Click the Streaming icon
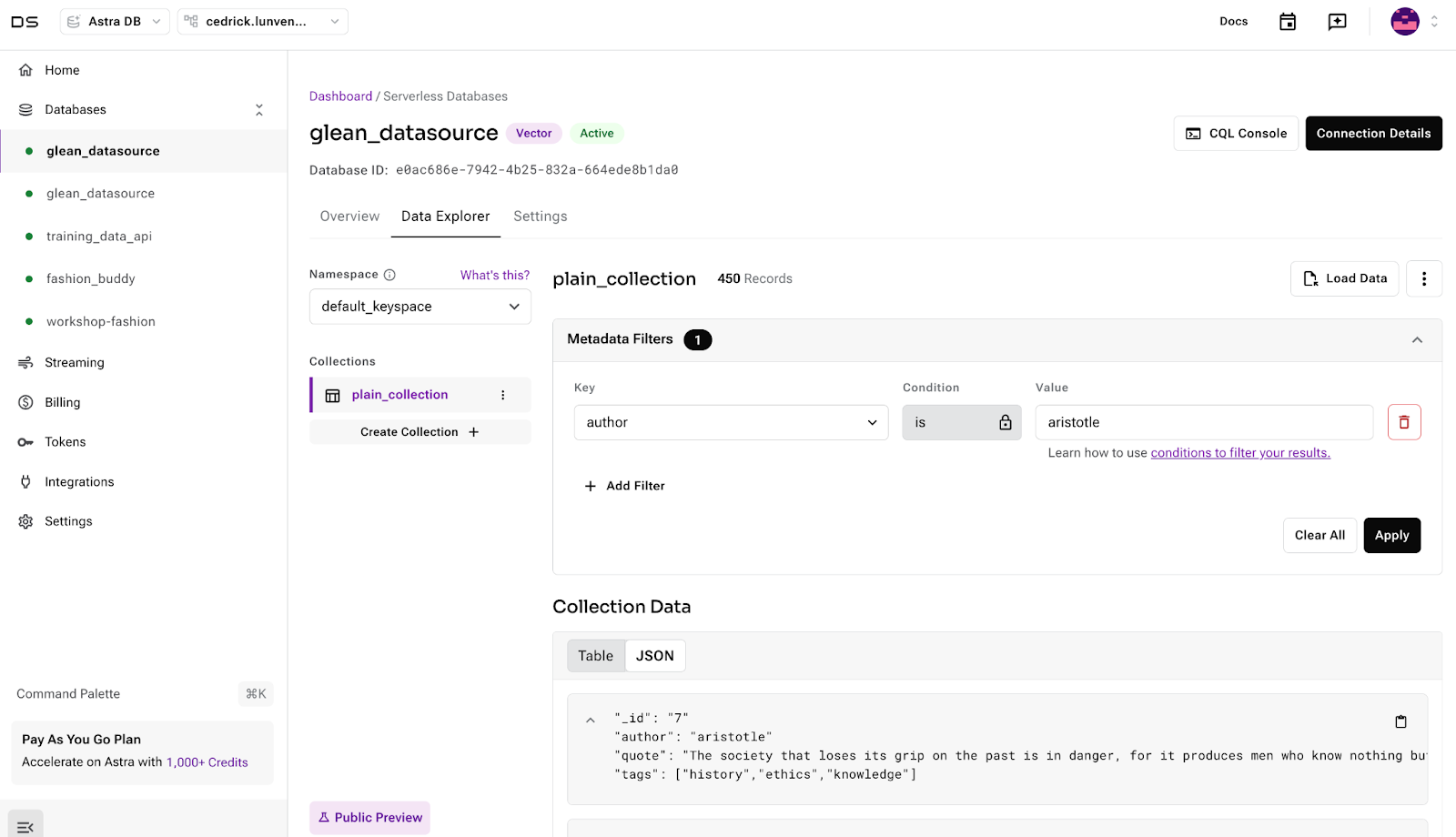The width and height of the screenshot is (1456, 837). (x=25, y=362)
